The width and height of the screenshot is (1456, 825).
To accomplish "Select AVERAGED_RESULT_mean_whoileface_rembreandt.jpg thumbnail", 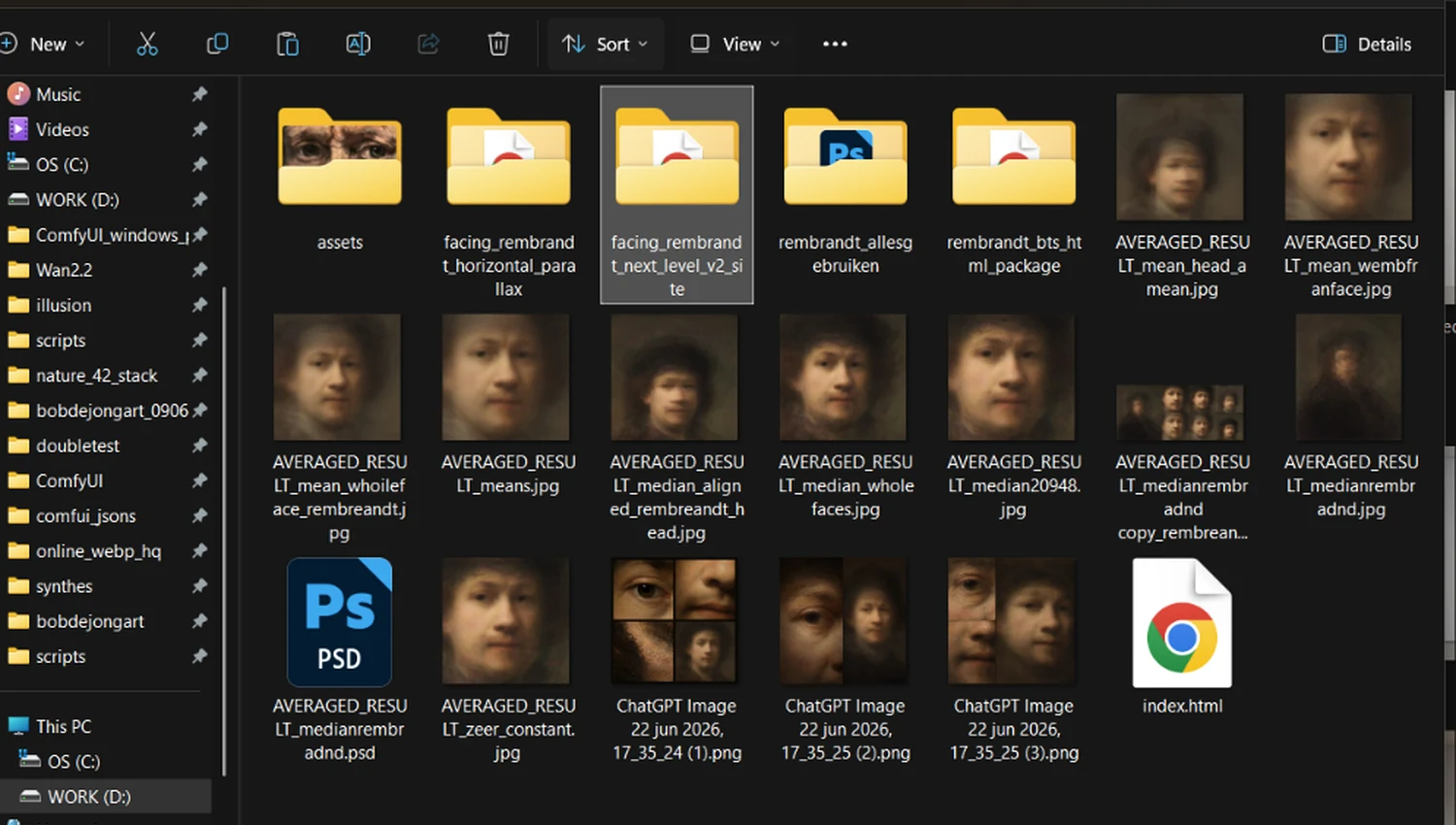I will click(337, 377).
